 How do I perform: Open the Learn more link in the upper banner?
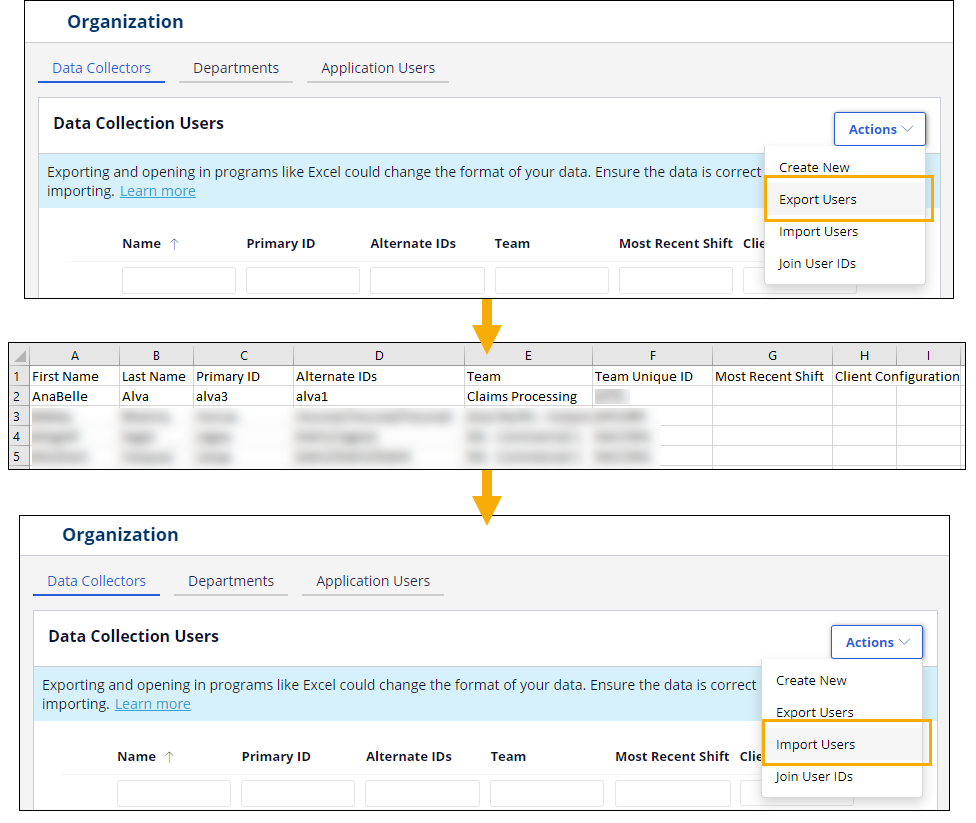point(158,191)
